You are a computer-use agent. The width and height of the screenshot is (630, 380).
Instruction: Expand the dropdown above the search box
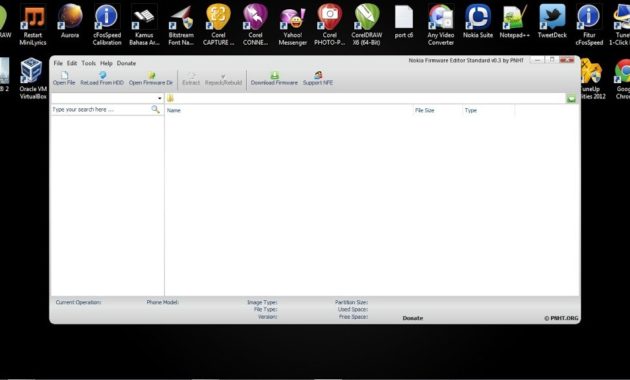160,98
